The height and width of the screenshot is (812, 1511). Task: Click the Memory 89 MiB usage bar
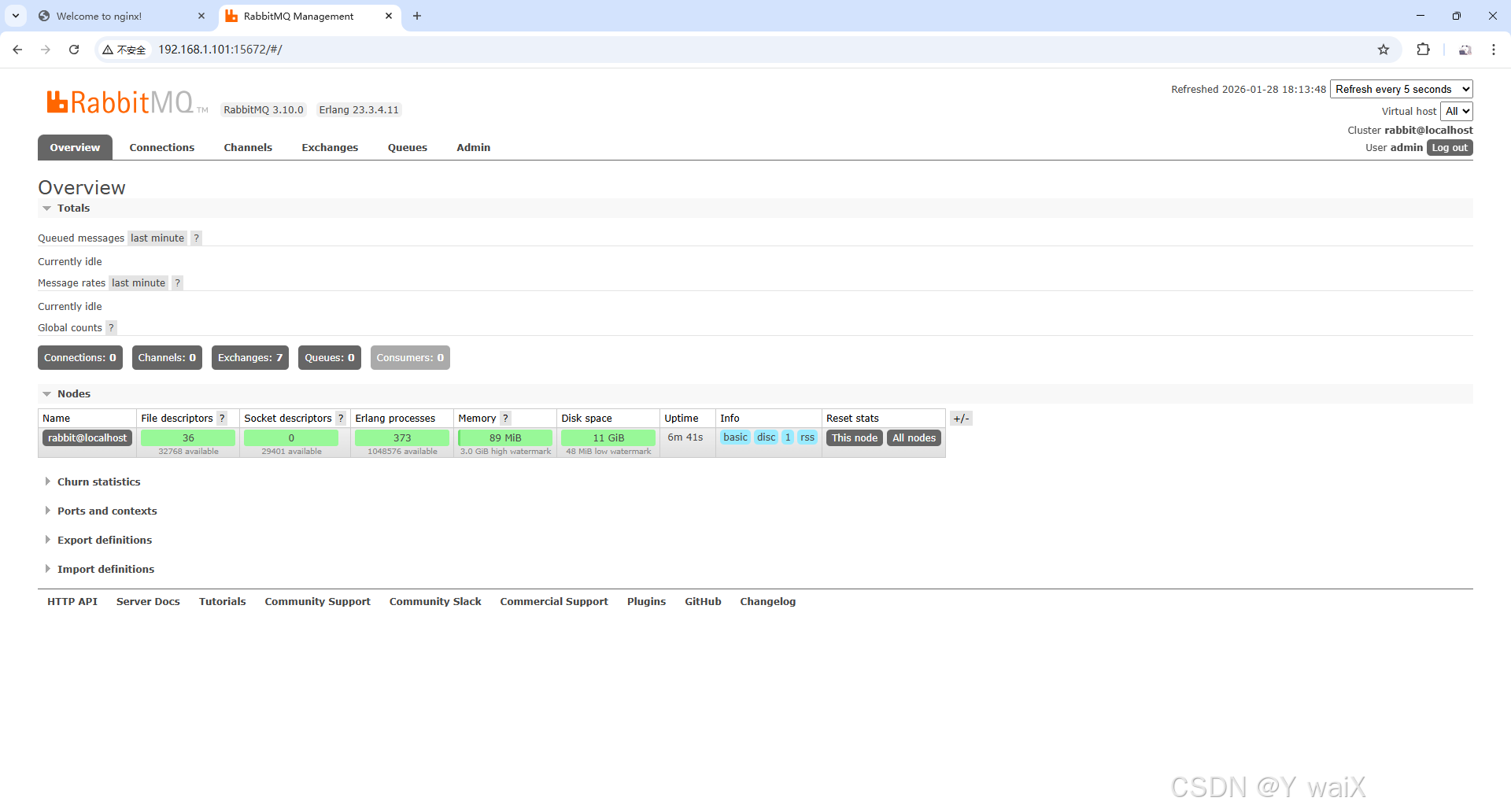pos(505,438)
